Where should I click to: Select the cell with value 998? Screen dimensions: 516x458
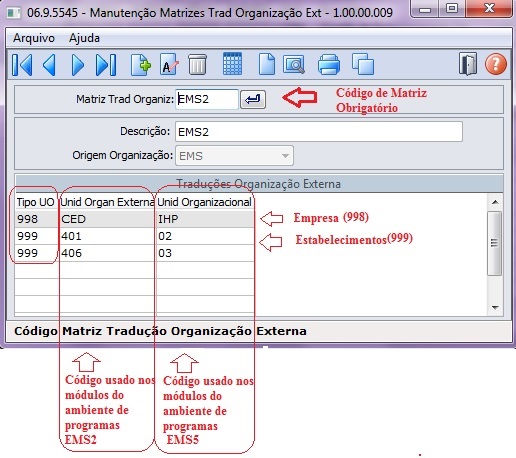pos(36,219)
